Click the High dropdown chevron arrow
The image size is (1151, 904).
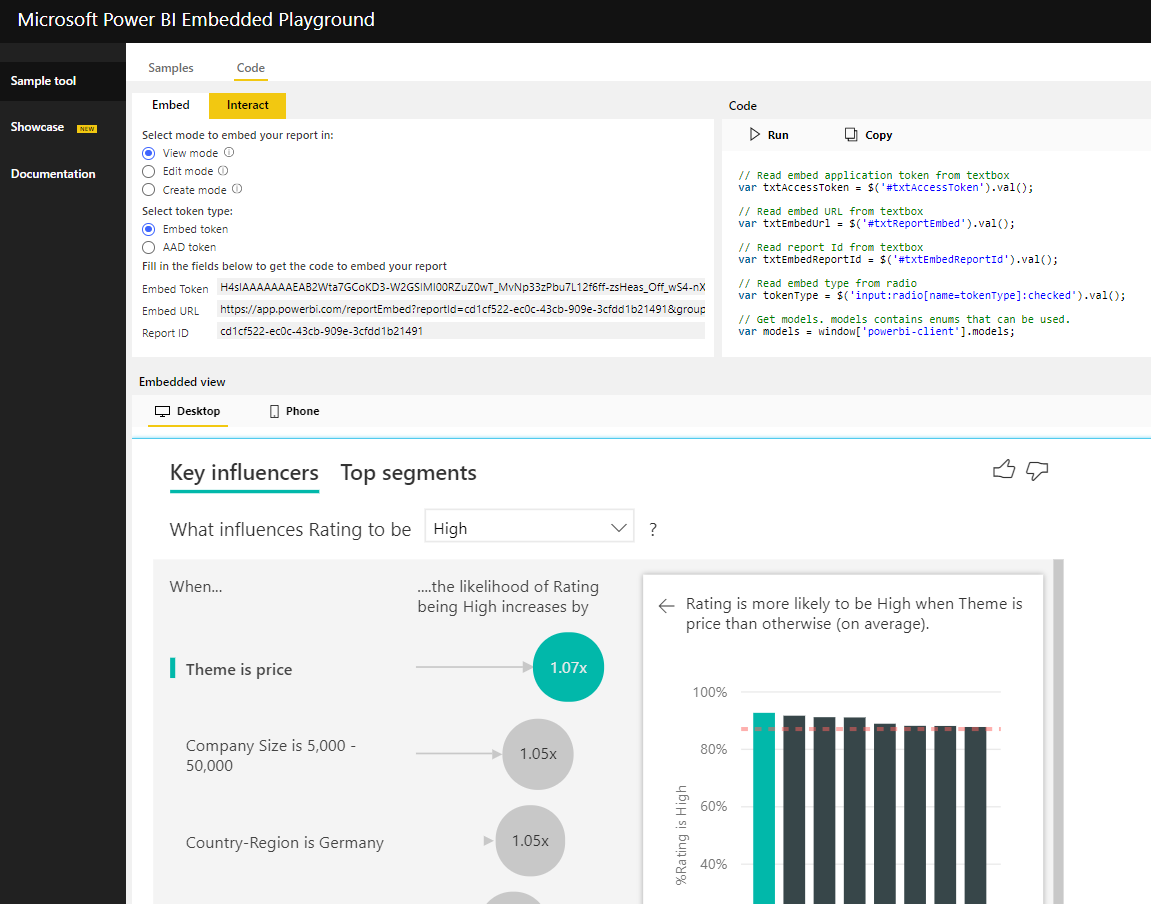coord(619,528)
